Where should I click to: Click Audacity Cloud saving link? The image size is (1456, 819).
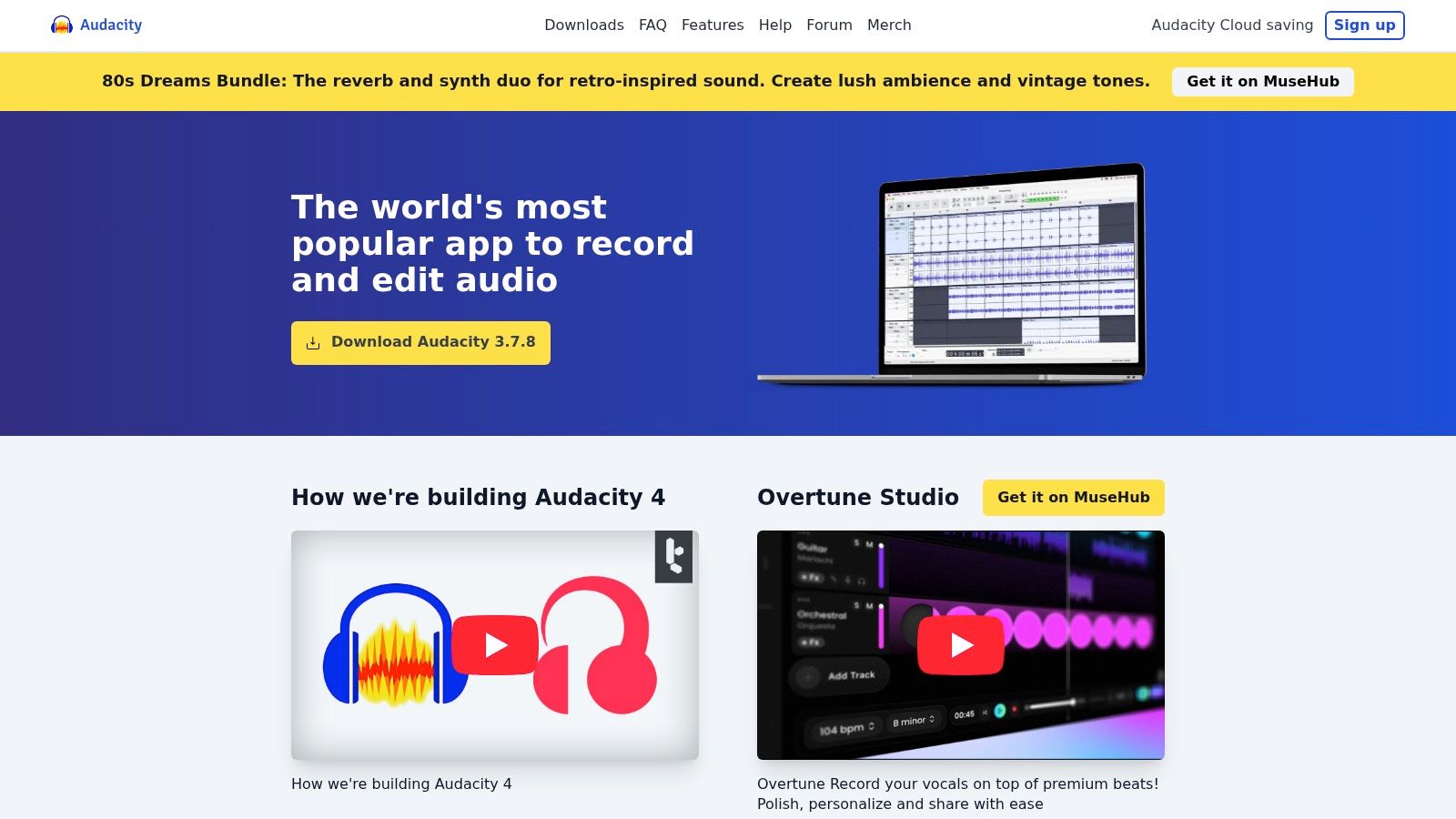click(x=1232, y=25)
